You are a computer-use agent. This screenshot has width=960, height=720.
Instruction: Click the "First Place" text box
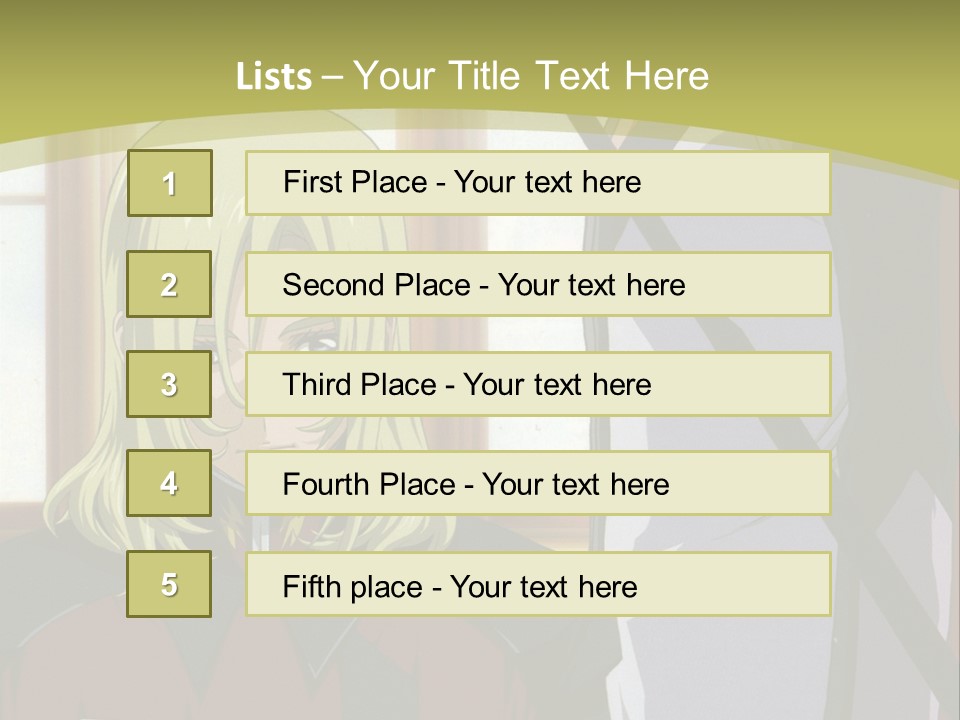538,183
